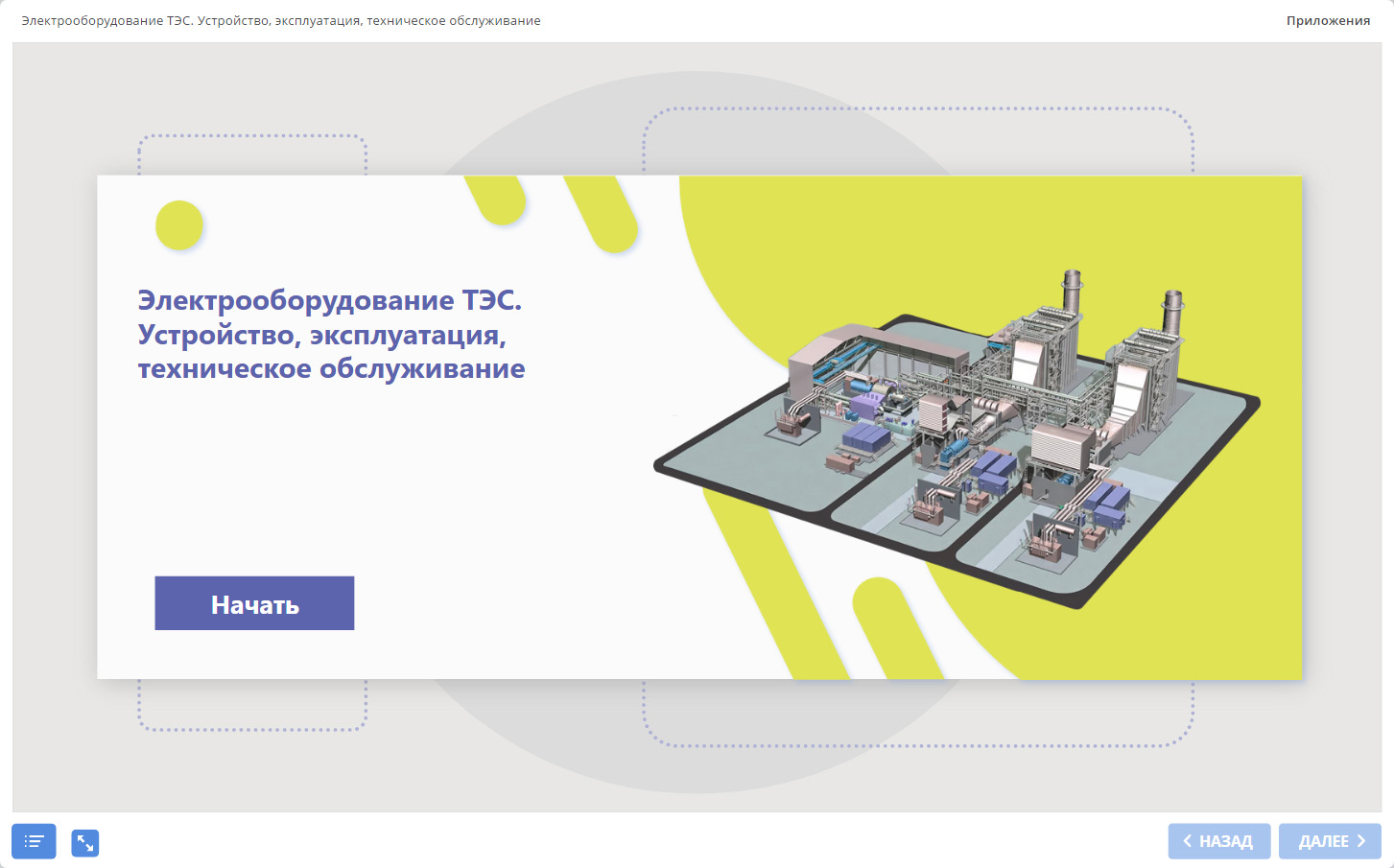The height and width of the screenshot is (868, 1394).
Task: Click the right chevron inside ДАЛЕЕ
Action: click(1360, 841)
